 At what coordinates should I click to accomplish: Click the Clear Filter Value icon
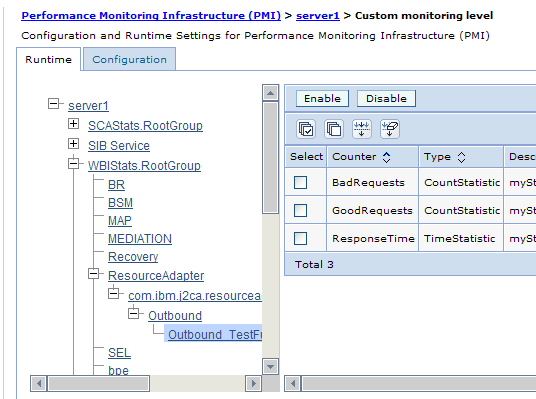click(390, 129)
